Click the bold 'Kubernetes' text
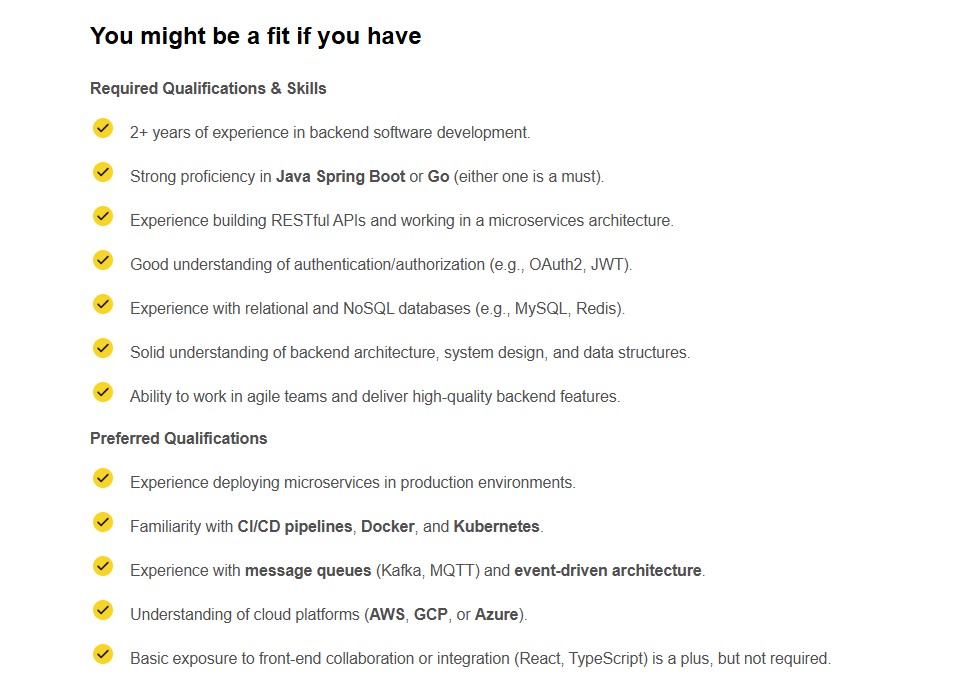 pyautogui.click(x=497, y=526)
